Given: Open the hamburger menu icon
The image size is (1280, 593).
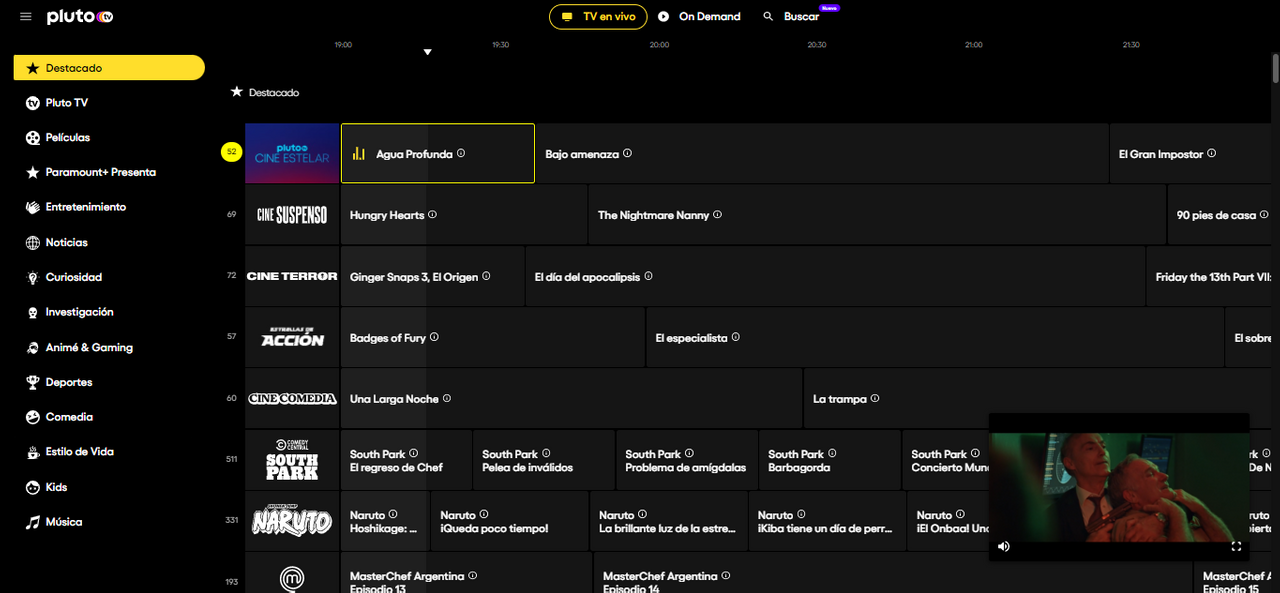Looking at the screenshot, I should coord(26,17).
